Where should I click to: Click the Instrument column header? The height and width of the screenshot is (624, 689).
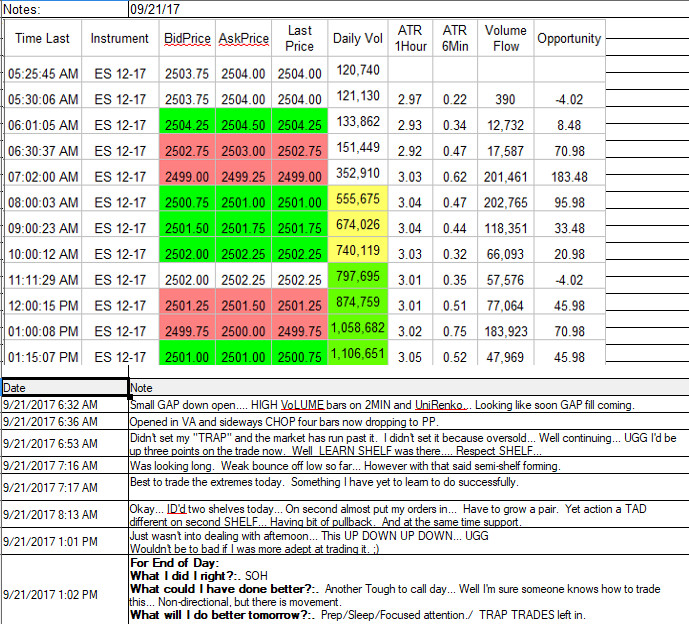[x=120, y=38]
